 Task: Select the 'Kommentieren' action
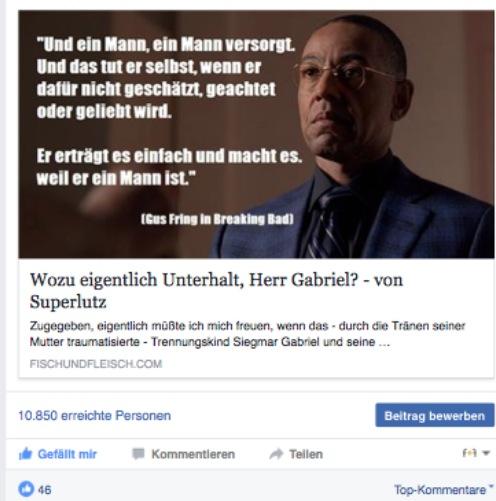pos(193,454)
